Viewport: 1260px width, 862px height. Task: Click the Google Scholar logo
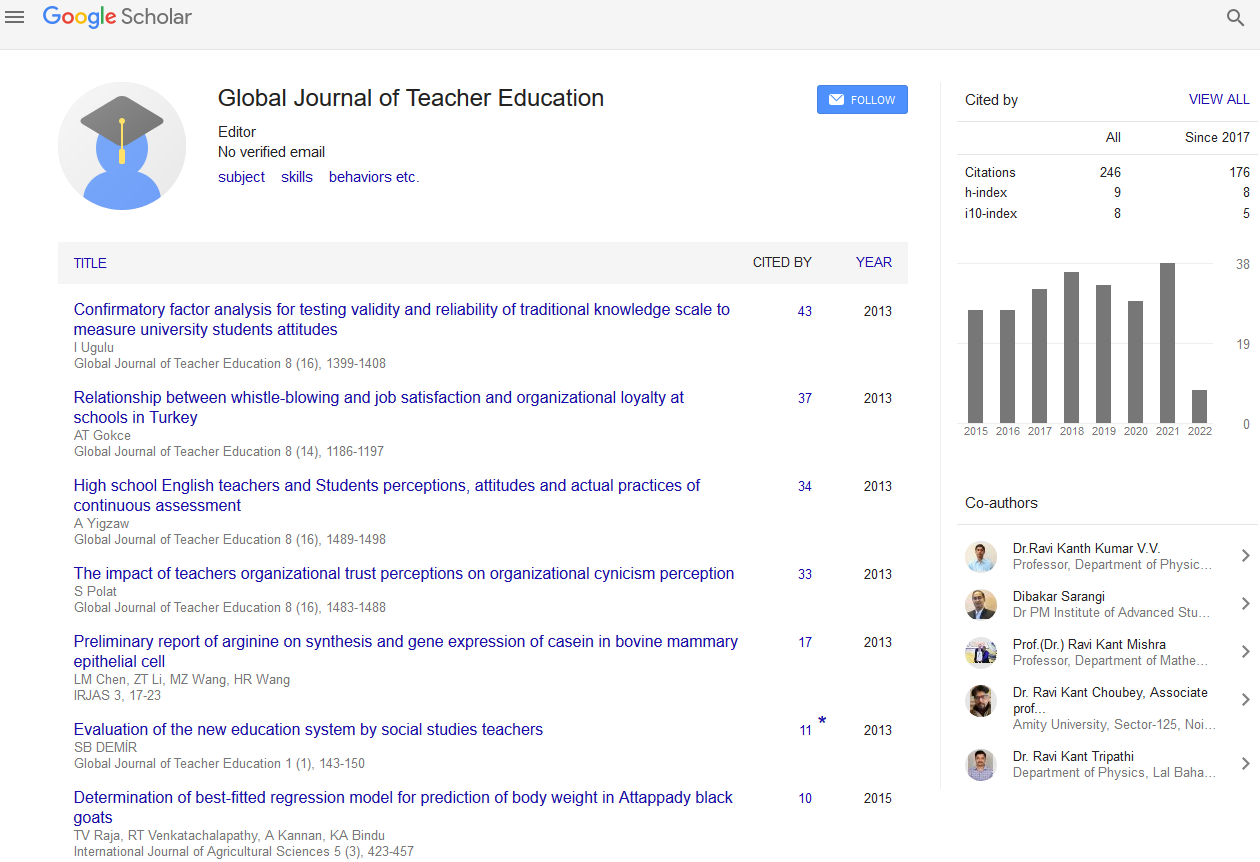point(117,17)
